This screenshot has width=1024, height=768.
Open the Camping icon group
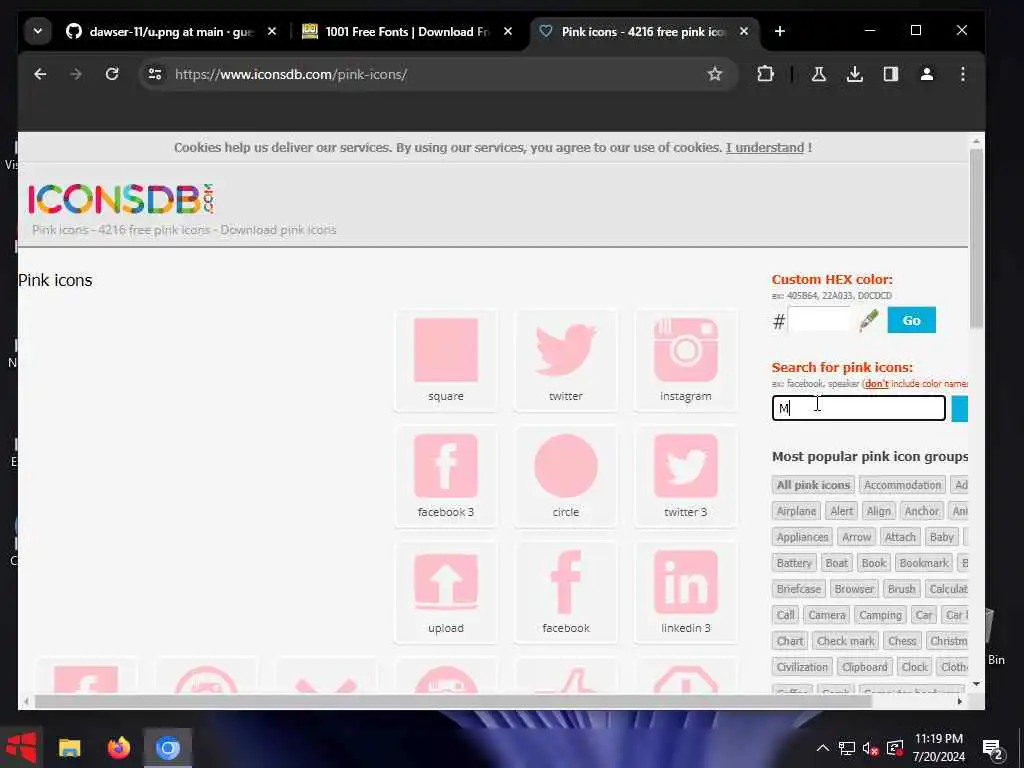click(880, 615)
